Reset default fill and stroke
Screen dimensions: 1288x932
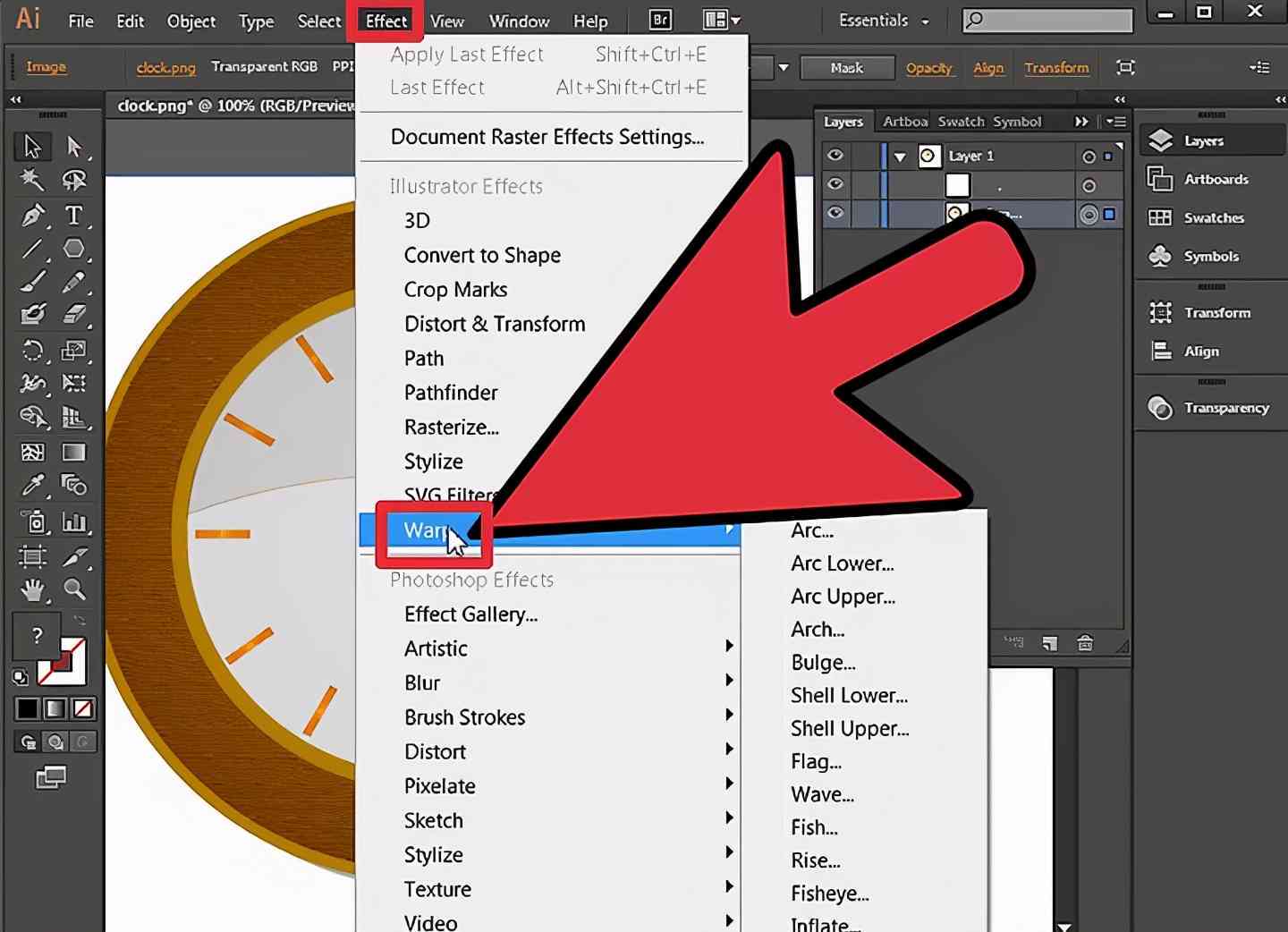click(x=20, y=677)
